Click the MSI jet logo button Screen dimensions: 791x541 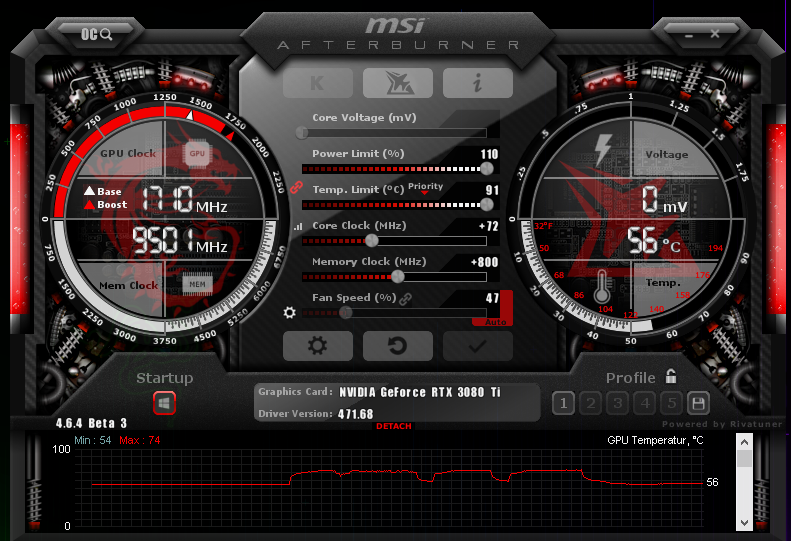coord(398,83)
